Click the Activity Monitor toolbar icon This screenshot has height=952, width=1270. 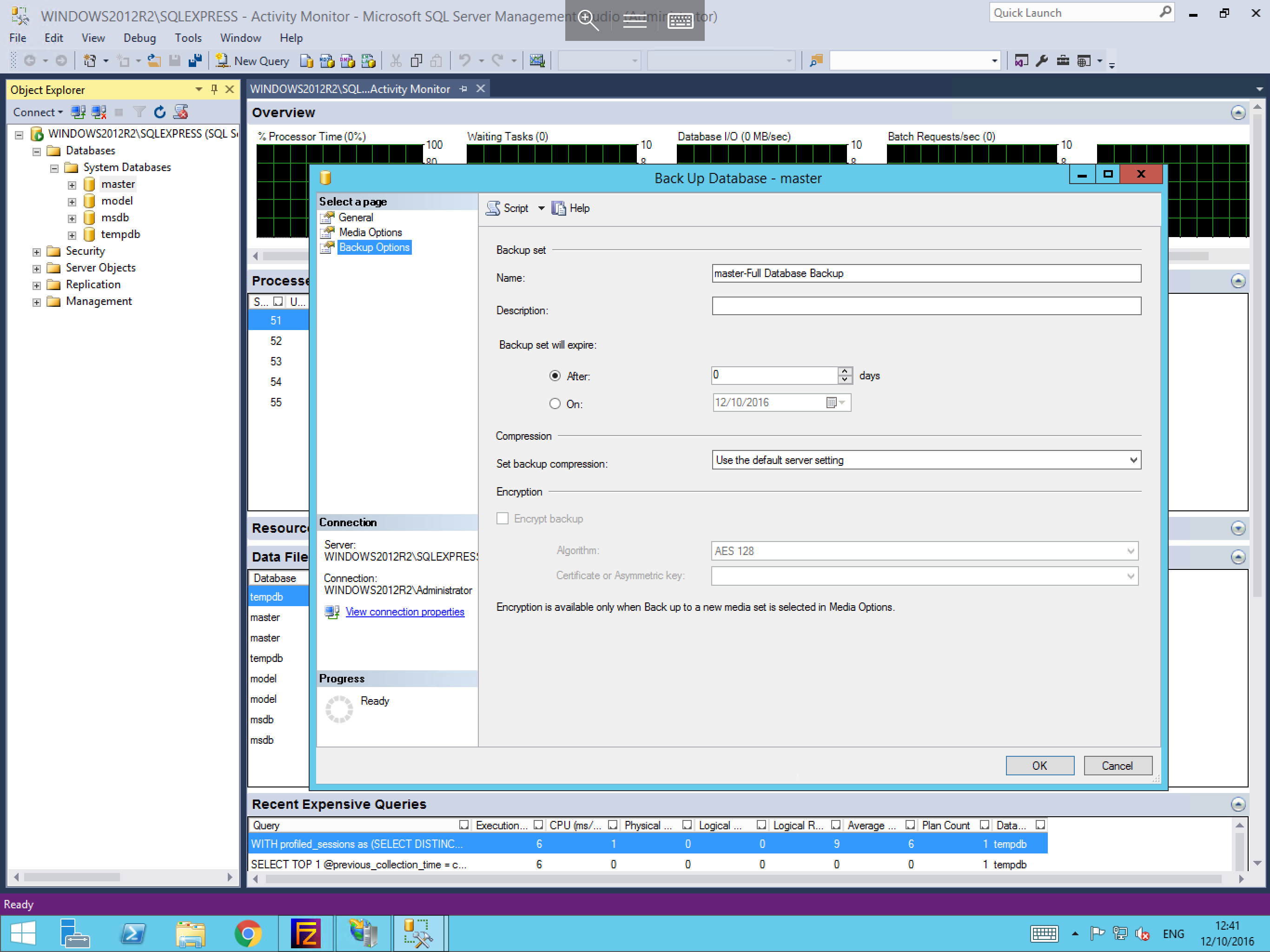point(536,60)
